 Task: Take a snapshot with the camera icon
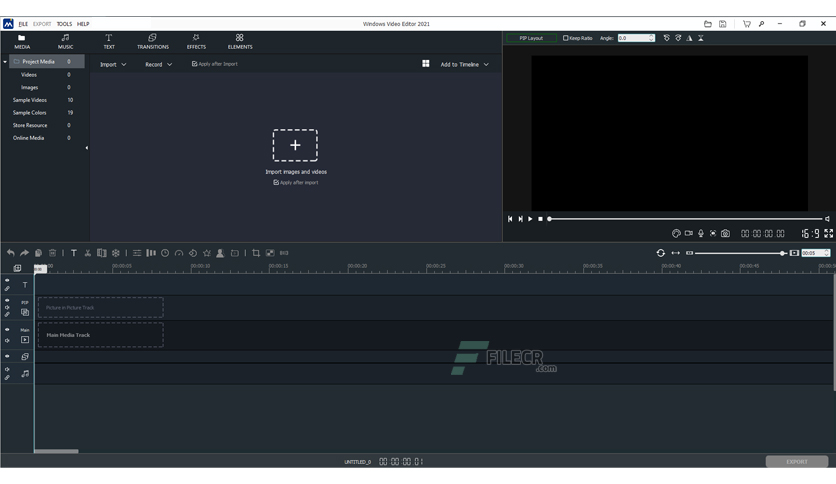(725, 234)
